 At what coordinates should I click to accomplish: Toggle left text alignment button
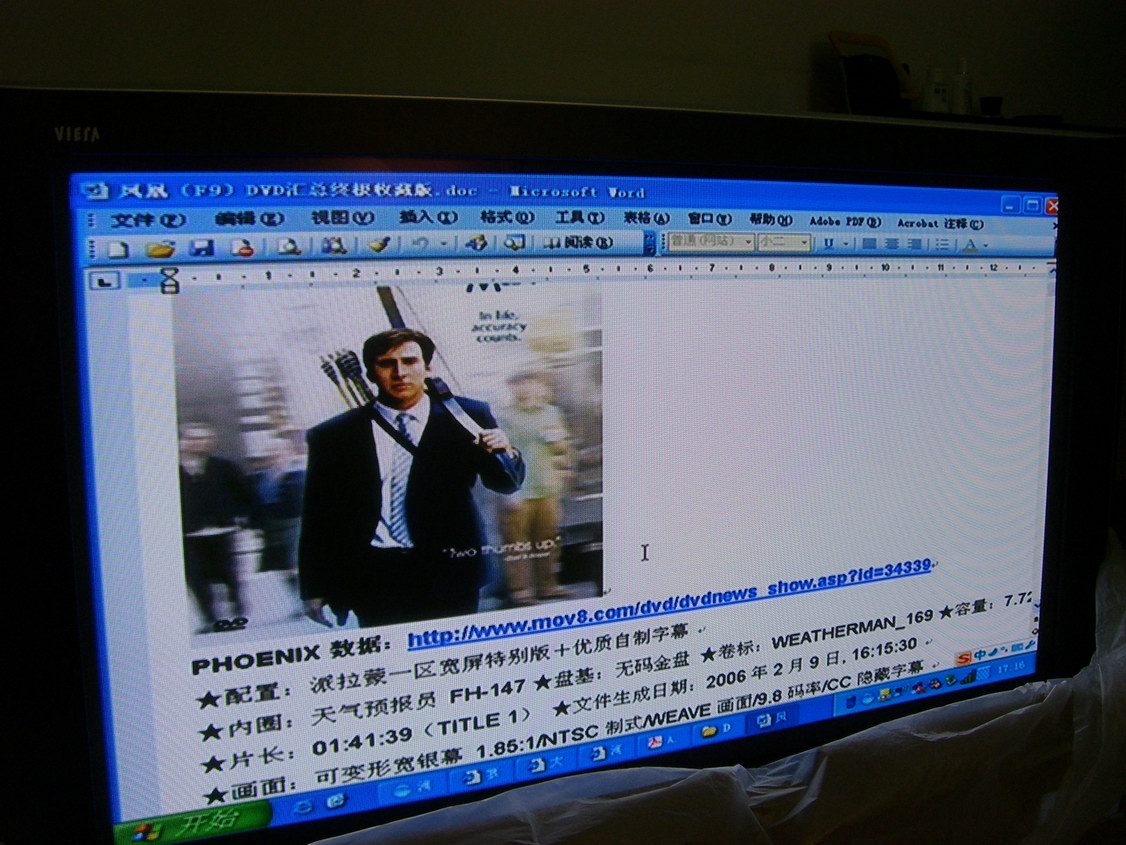click(868, 243)
